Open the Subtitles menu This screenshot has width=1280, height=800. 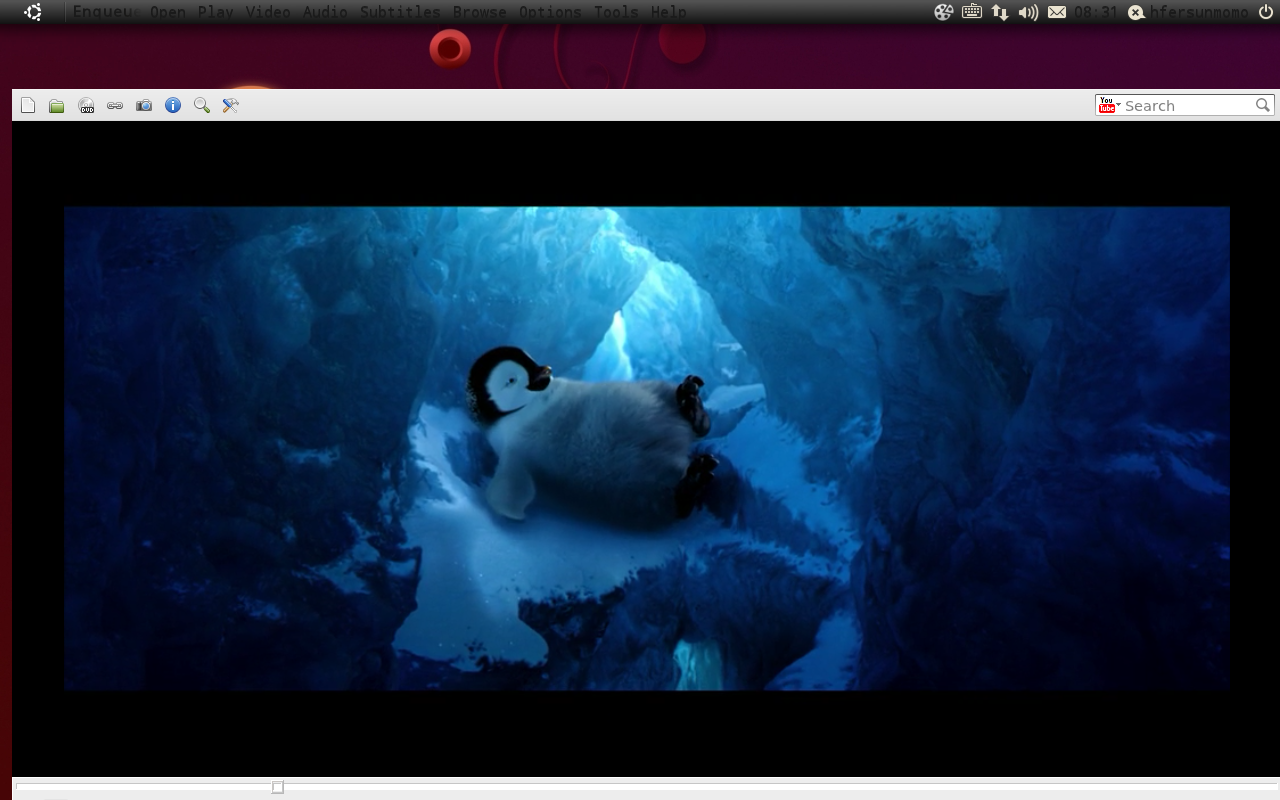coord(400,12)
